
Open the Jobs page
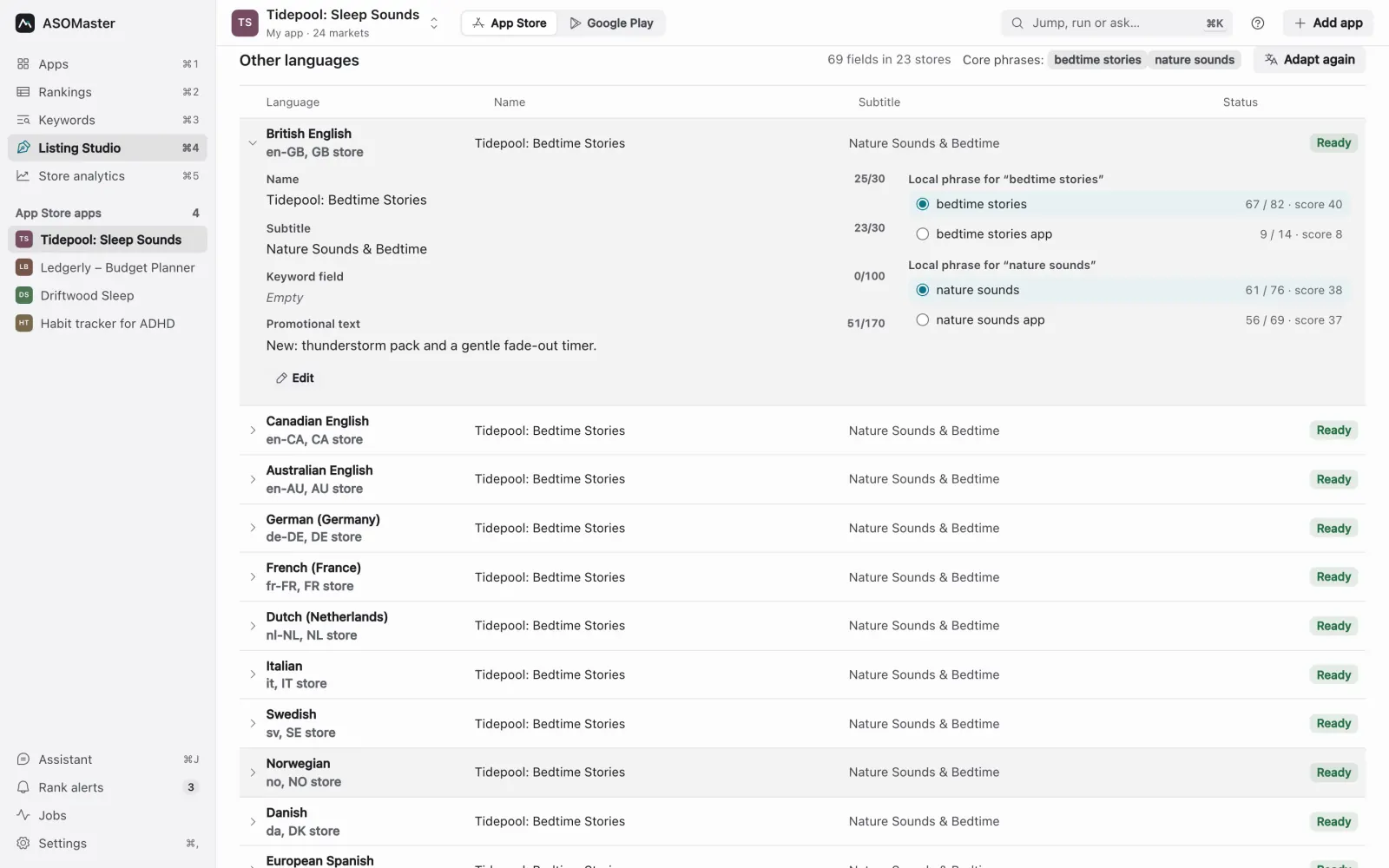point(108,815)
